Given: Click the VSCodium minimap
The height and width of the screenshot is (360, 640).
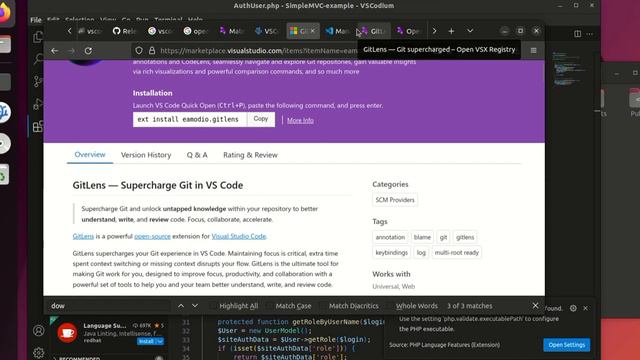Looking at the screenshot, I should pyautogui.click(x=569, y=69).
